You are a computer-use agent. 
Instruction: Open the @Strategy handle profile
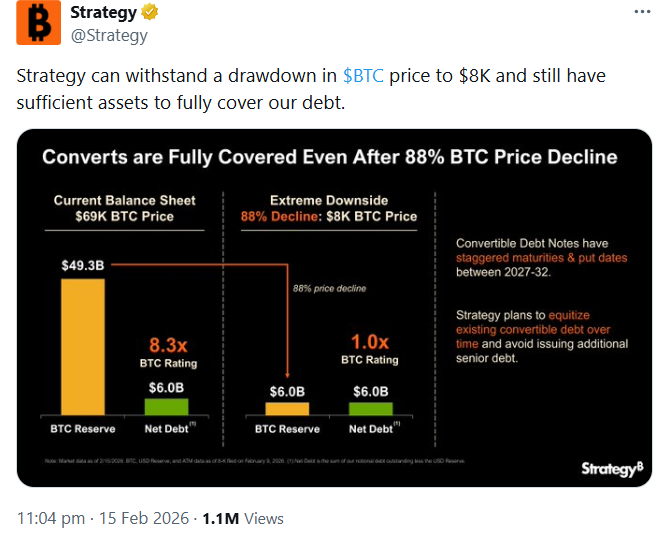(109, 36)
